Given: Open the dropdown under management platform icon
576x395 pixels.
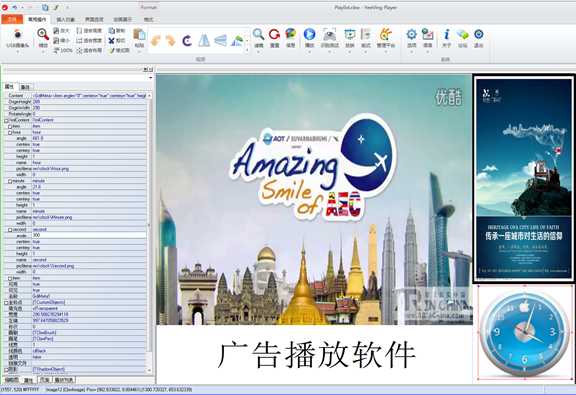Looking at the screenshot, I should (385, 52).
